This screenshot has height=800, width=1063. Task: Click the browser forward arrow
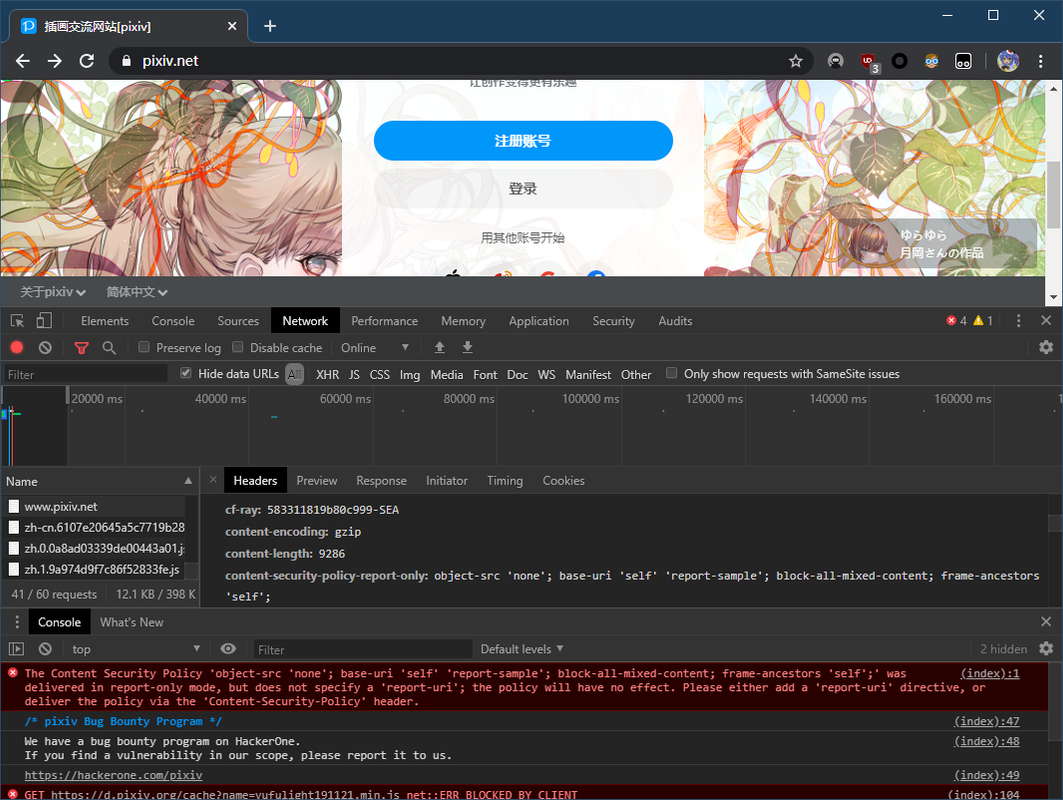[x=54, y=61]
